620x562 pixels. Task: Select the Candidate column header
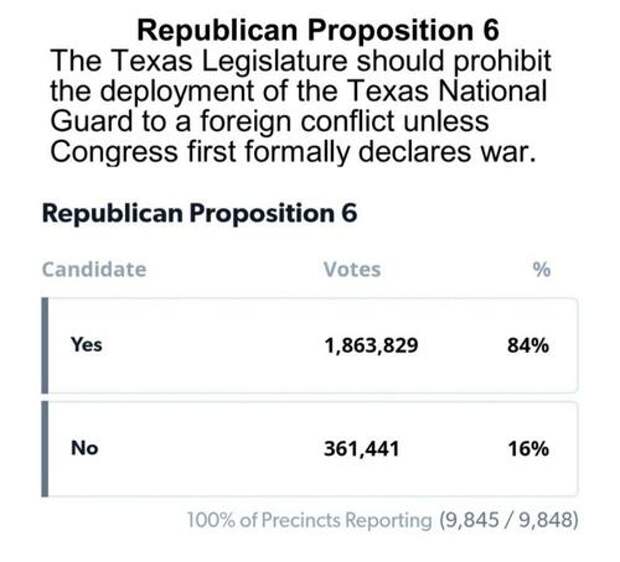pos(94,269)
